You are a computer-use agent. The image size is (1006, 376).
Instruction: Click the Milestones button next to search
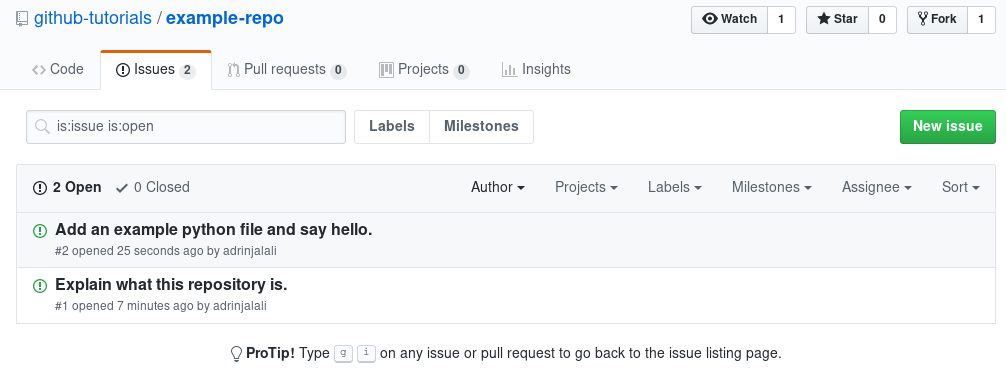click(481, 126)
